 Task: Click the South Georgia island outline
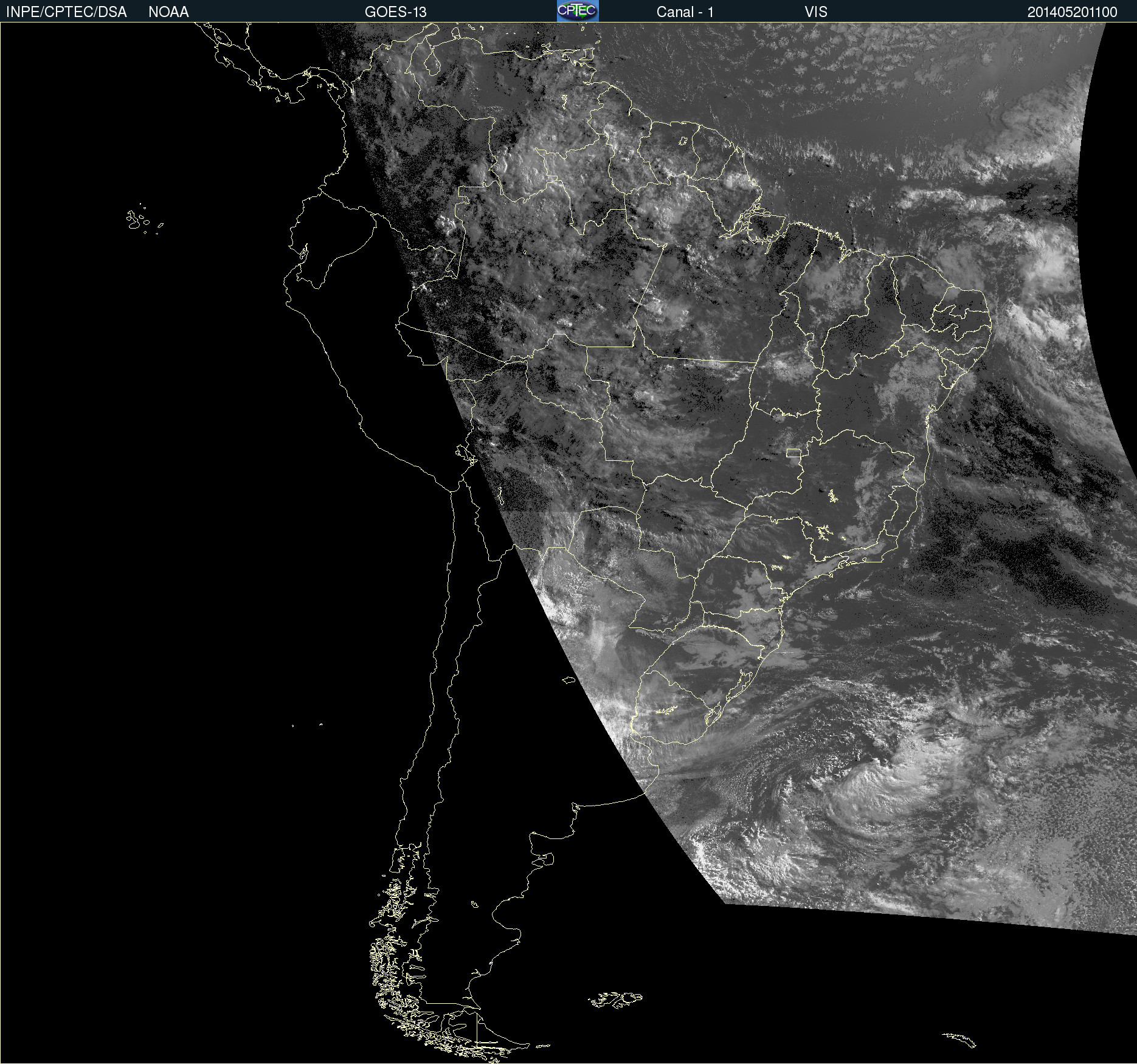point(959,1039)
